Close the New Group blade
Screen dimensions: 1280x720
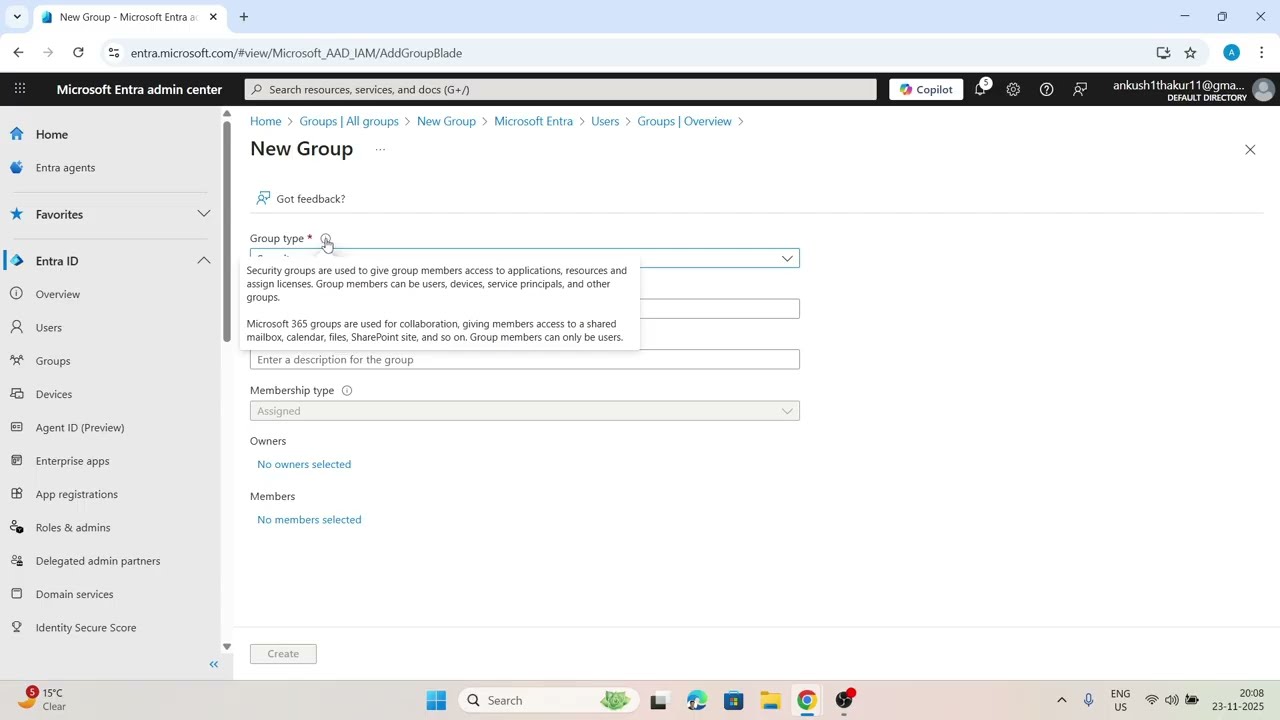[x=1250, y=149]
